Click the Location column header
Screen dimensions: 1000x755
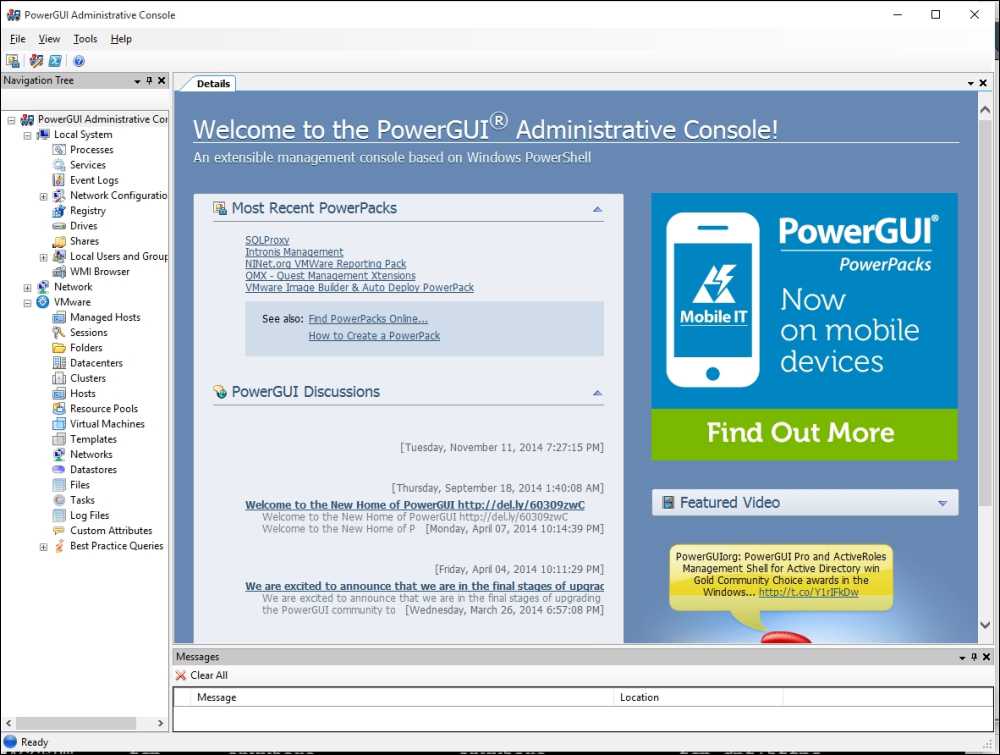[698, 698]
